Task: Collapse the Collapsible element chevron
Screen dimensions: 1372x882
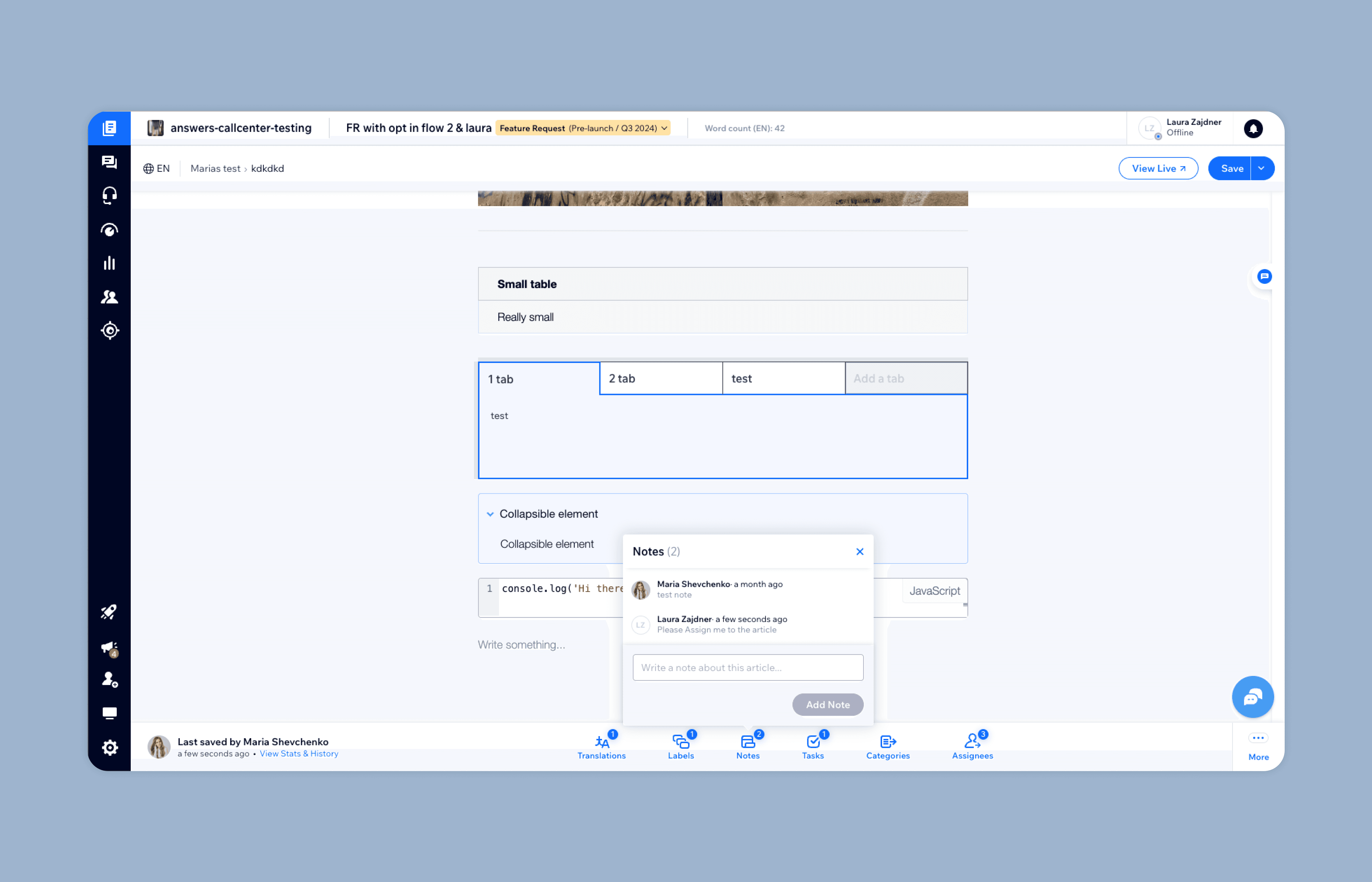Action: click(490, 514)
